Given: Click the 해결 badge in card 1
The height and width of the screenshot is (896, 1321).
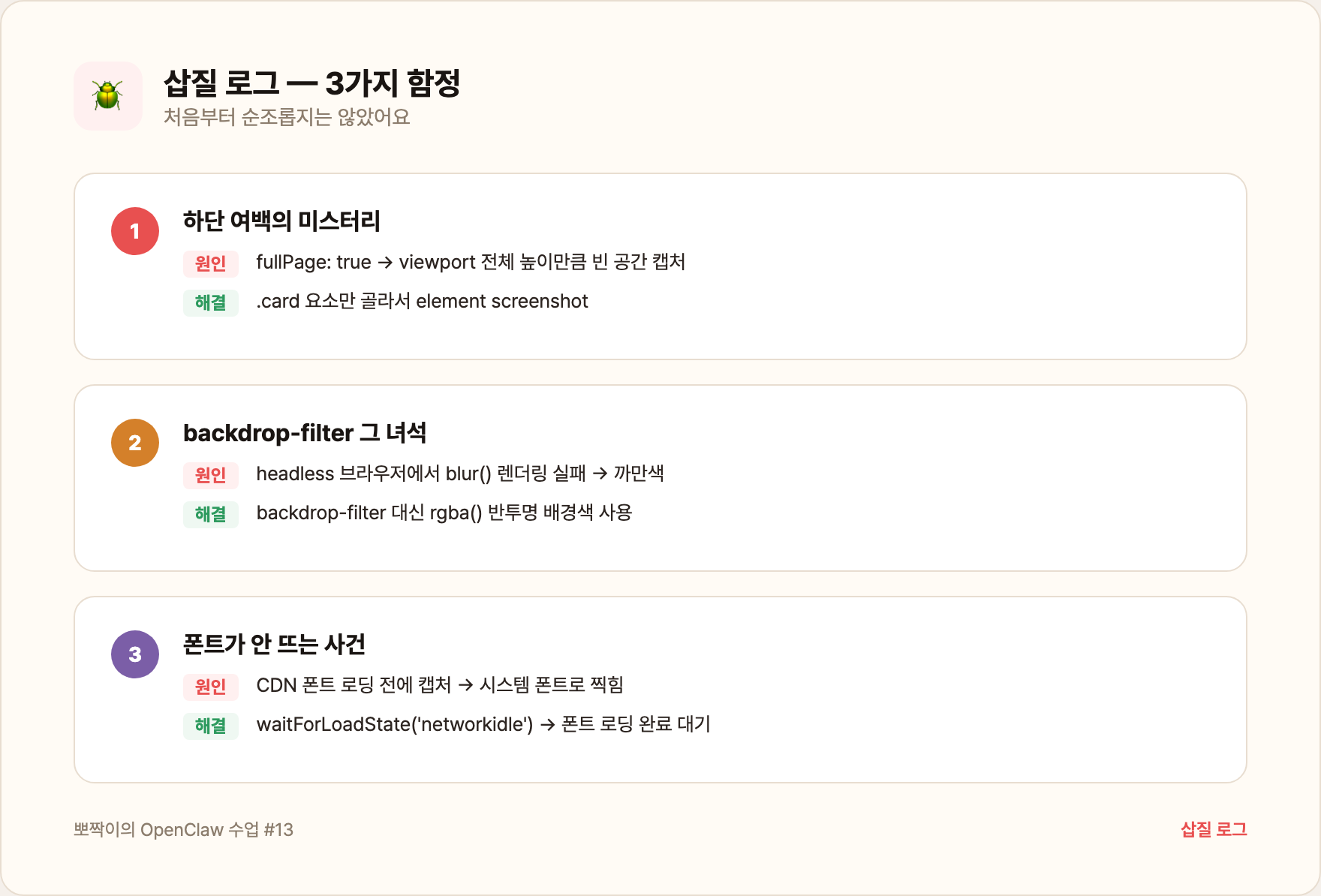Looking at the screenshot, I should [x=210, y=302].
